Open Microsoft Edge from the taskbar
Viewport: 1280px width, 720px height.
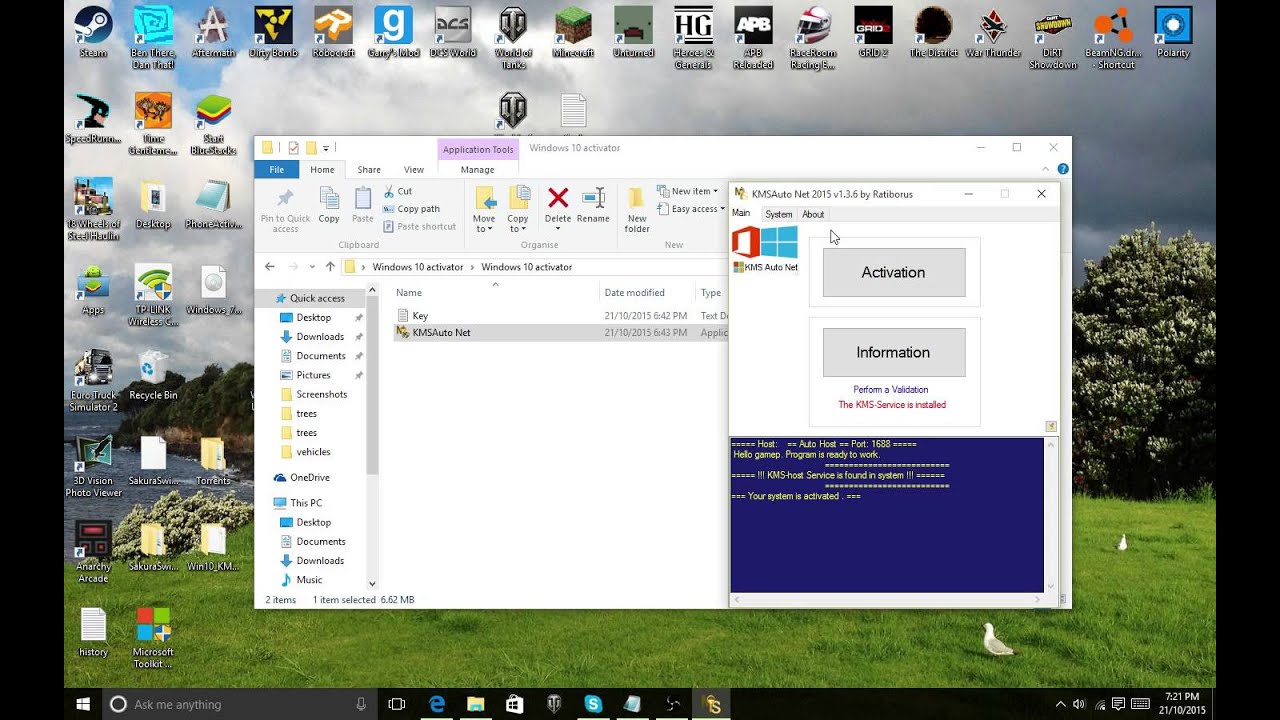[437, 704]
